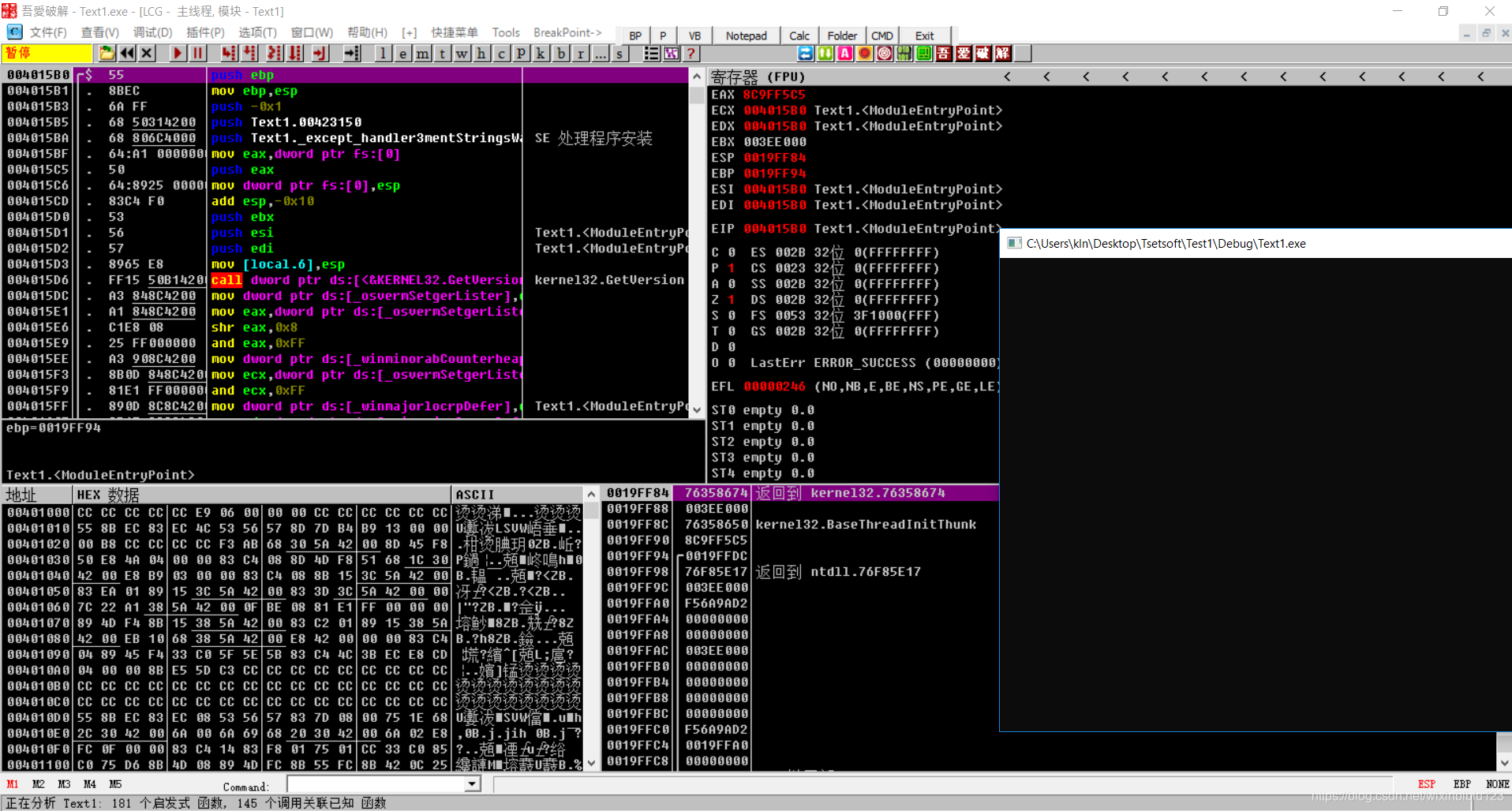
Task: Click the Calc button
Action: coord(799,36)
